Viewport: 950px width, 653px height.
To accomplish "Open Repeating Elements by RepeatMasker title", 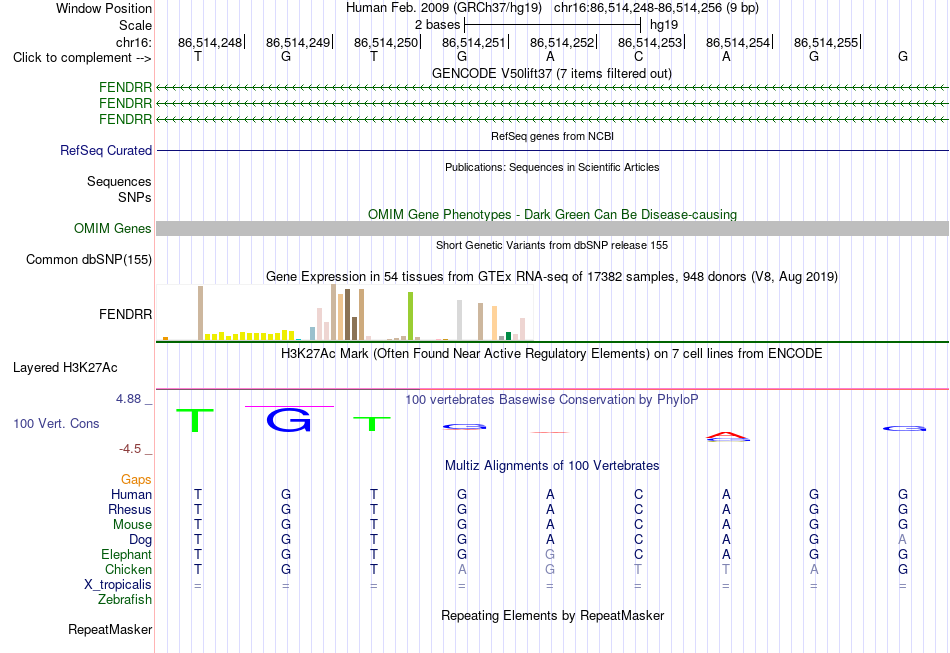I will coord(552,615).
